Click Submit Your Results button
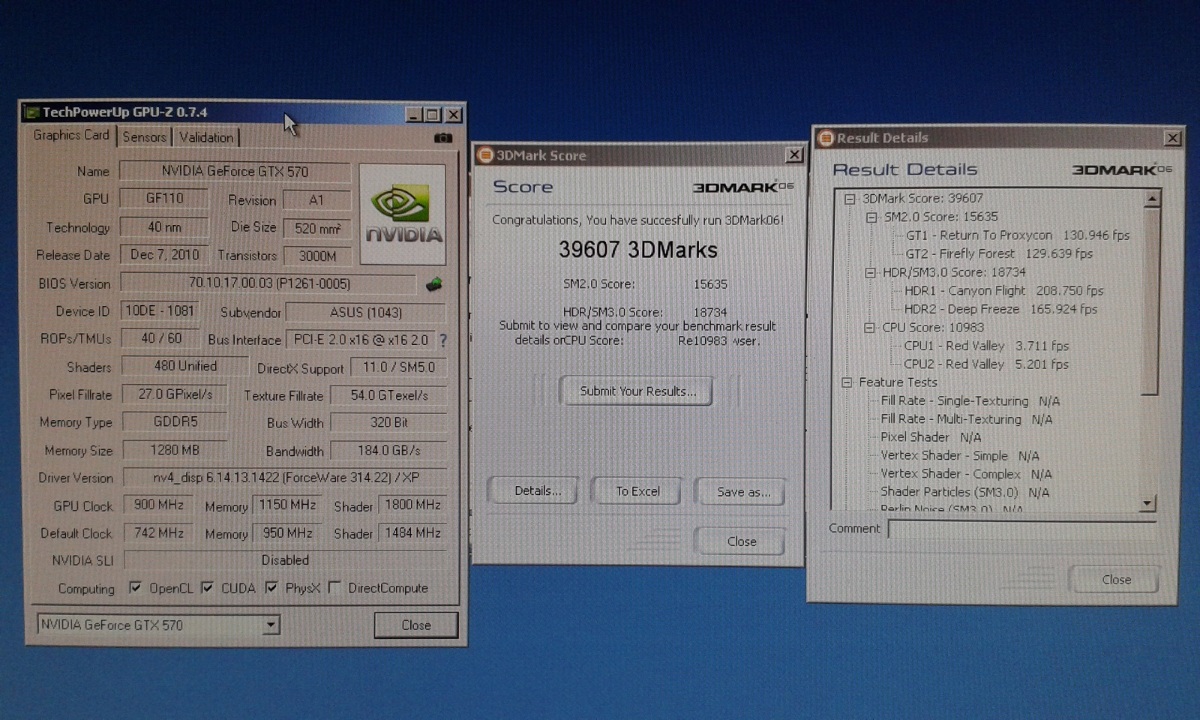Image resolution: width=1200 pixels, height=720 pixels. (635, 391)
